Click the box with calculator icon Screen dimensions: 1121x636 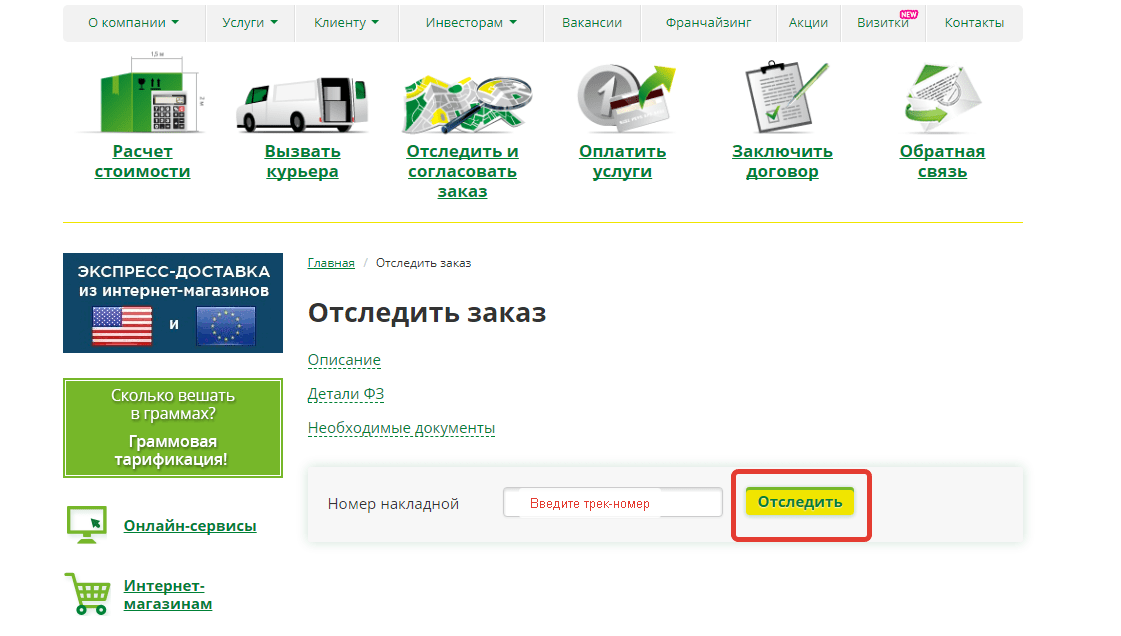(142, 98)
